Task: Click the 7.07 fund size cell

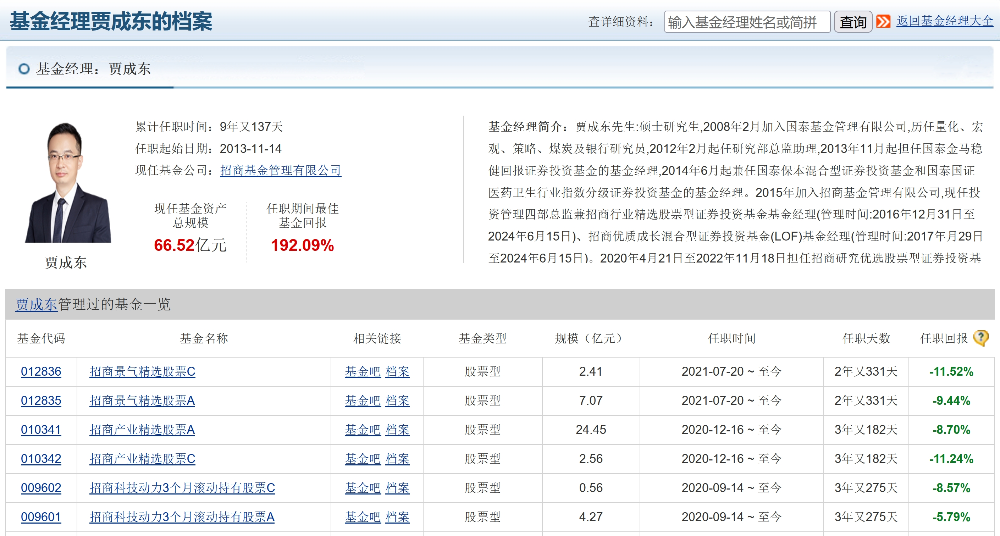Action: pos(591,401)
